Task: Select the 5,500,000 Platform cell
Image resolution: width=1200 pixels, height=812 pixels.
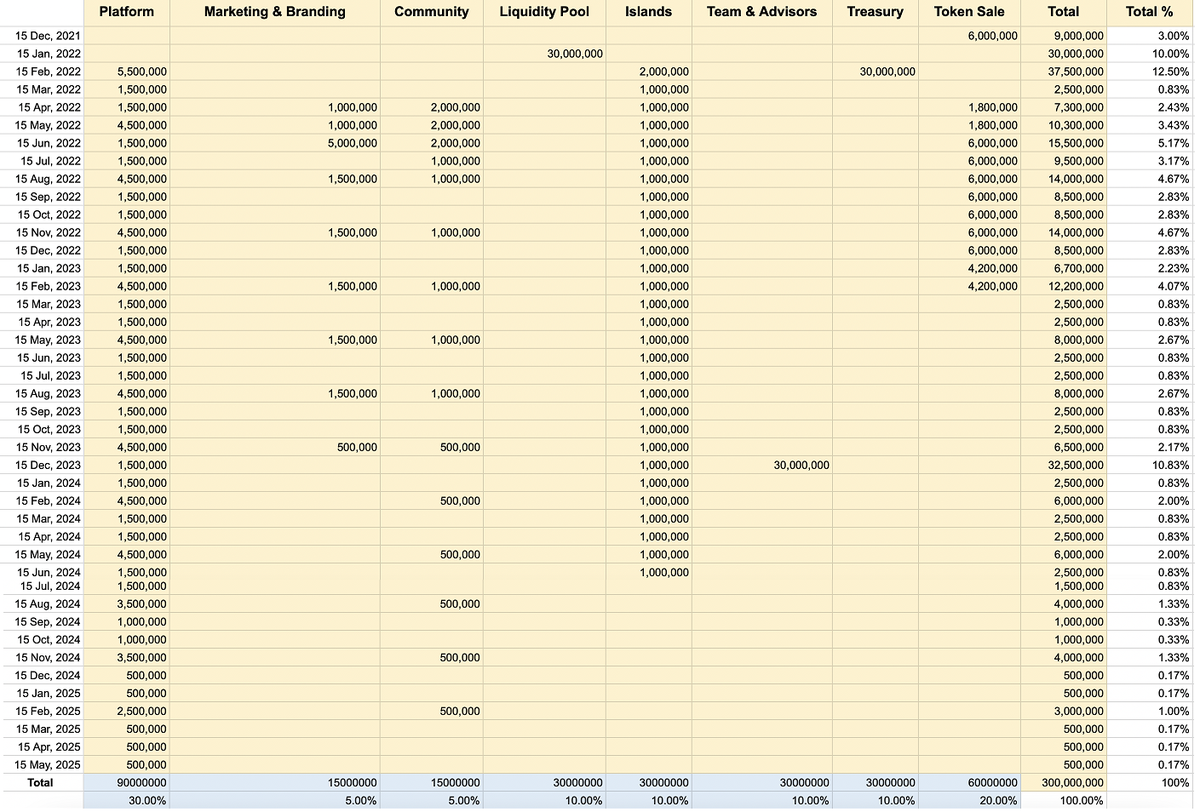Action: [x=142, y=72]
